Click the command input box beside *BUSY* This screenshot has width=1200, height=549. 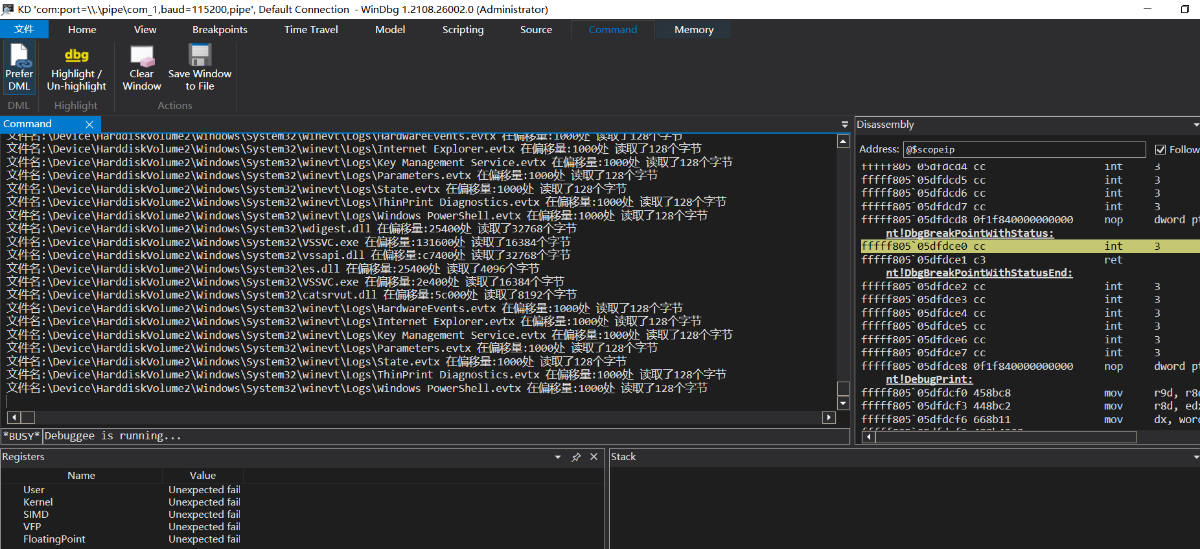point(444,436)
